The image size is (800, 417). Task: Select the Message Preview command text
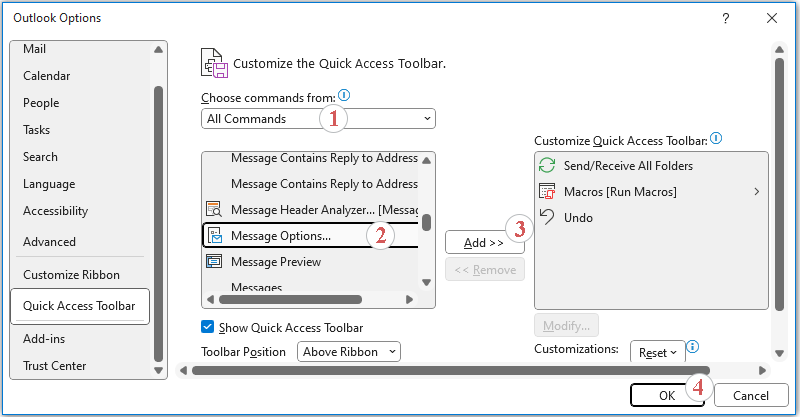pyautogui.click(x=276, y=262)
